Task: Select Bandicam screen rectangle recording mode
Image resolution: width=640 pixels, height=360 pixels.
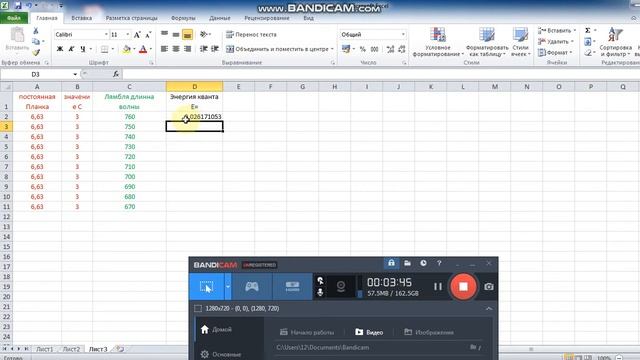Action: coord(207,287)
